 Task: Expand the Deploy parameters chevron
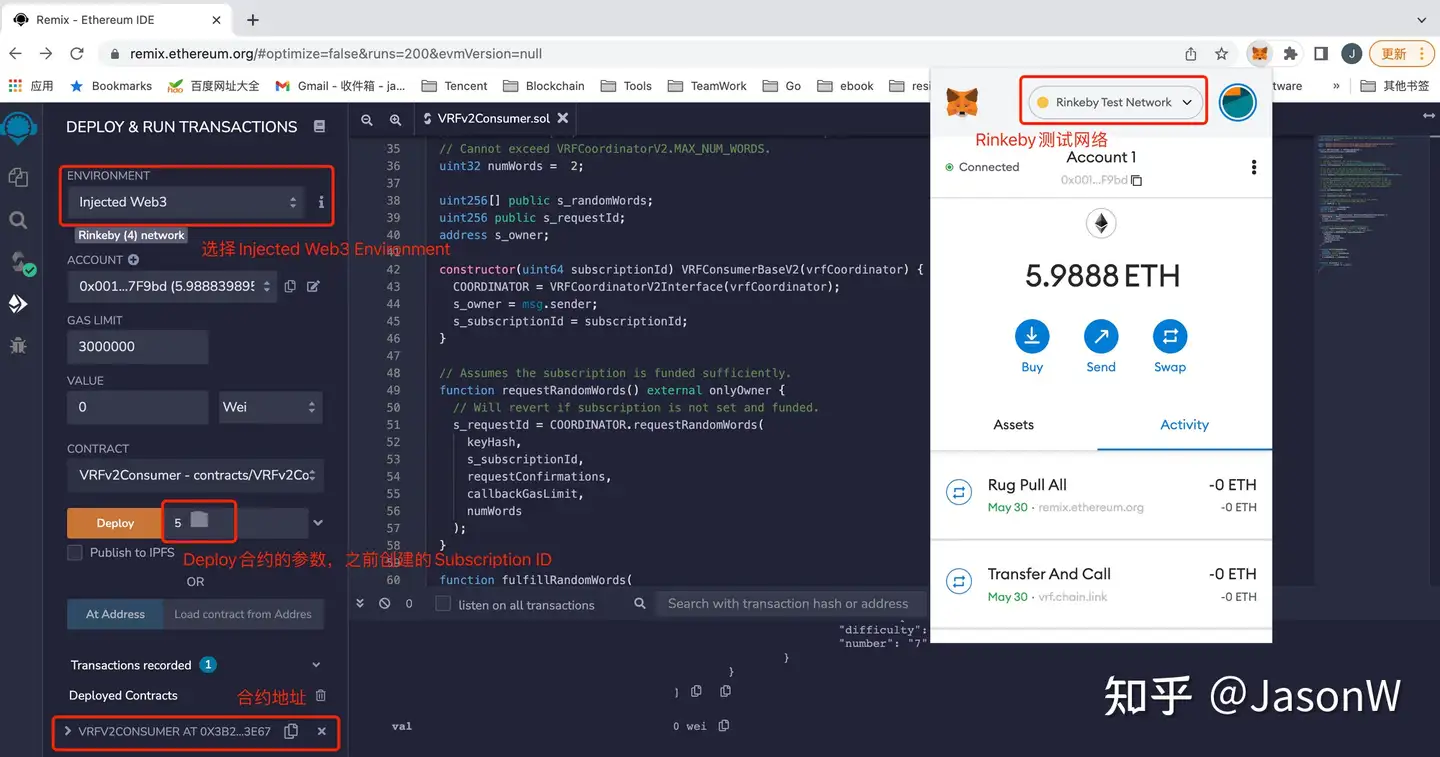[x=318, y=523]
